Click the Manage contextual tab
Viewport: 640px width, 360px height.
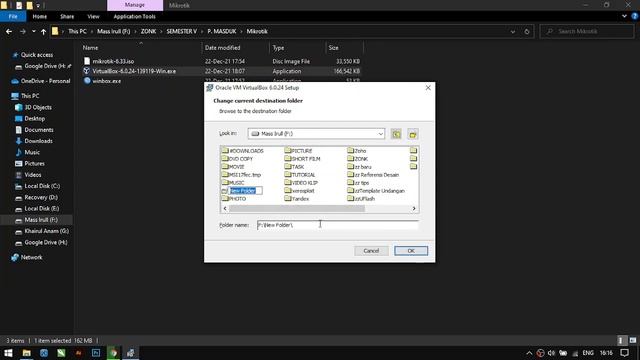click(x=135, y=5)
